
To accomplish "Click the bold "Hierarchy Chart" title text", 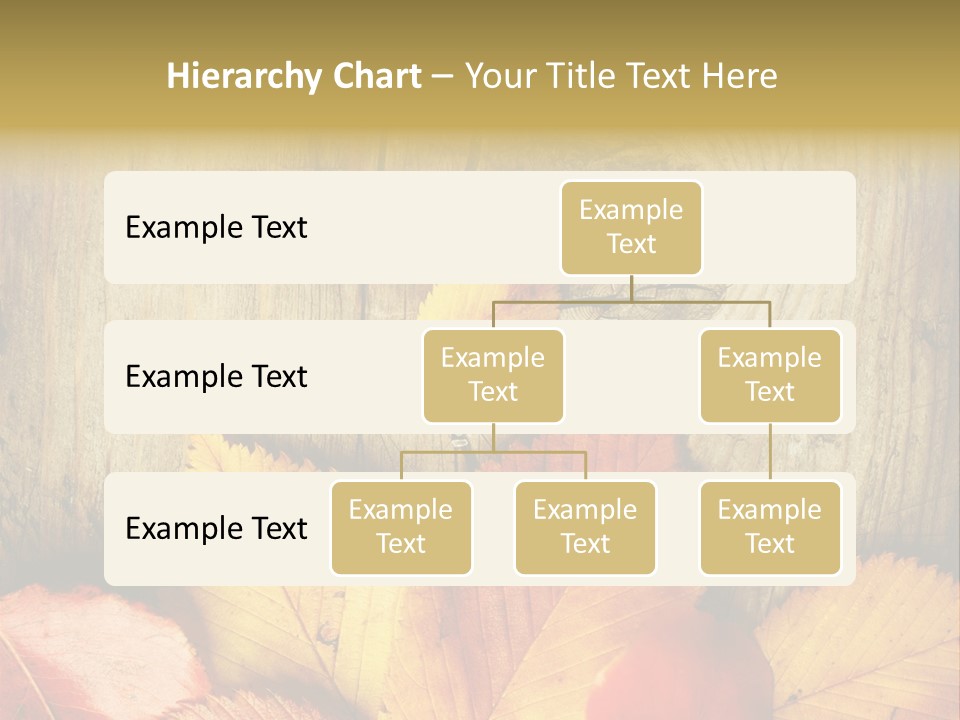I will (294, 76).
